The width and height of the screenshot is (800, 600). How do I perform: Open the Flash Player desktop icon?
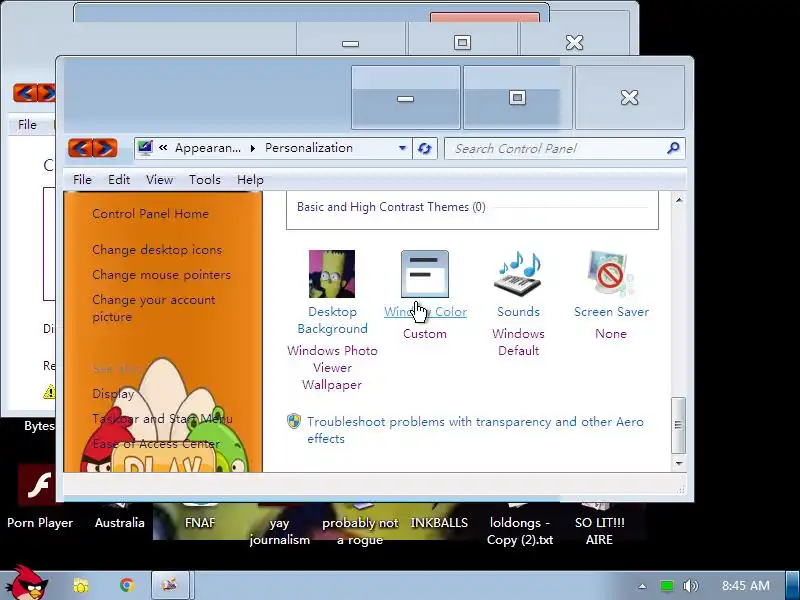pyautogui.click(x=37, y=485)
